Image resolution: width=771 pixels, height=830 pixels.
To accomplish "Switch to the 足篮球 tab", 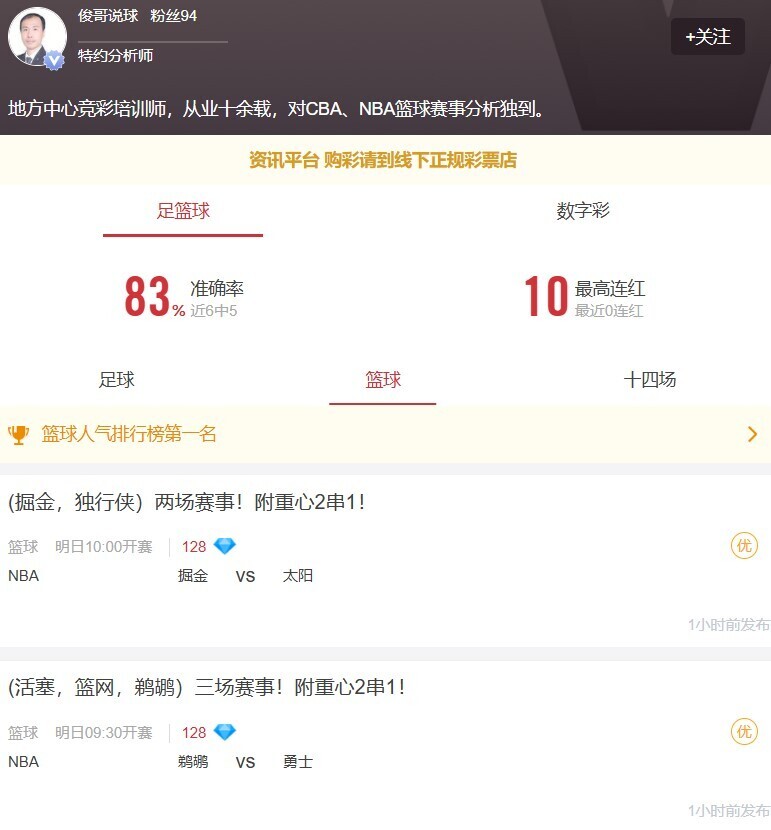I will point(183,211).
